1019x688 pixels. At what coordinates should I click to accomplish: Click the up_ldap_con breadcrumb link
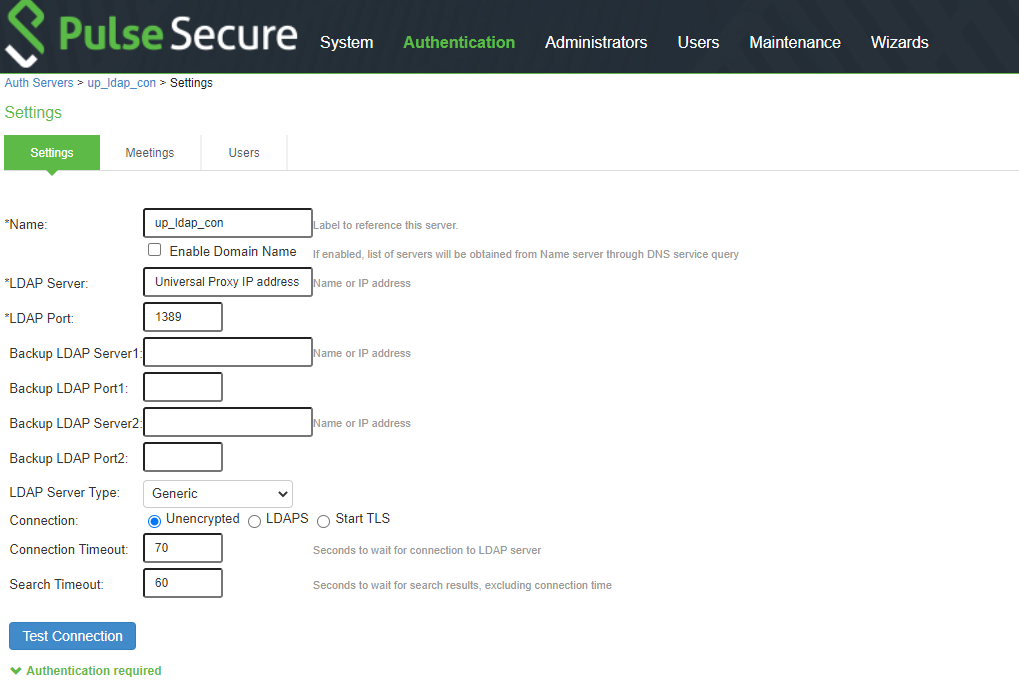point(121,82)
